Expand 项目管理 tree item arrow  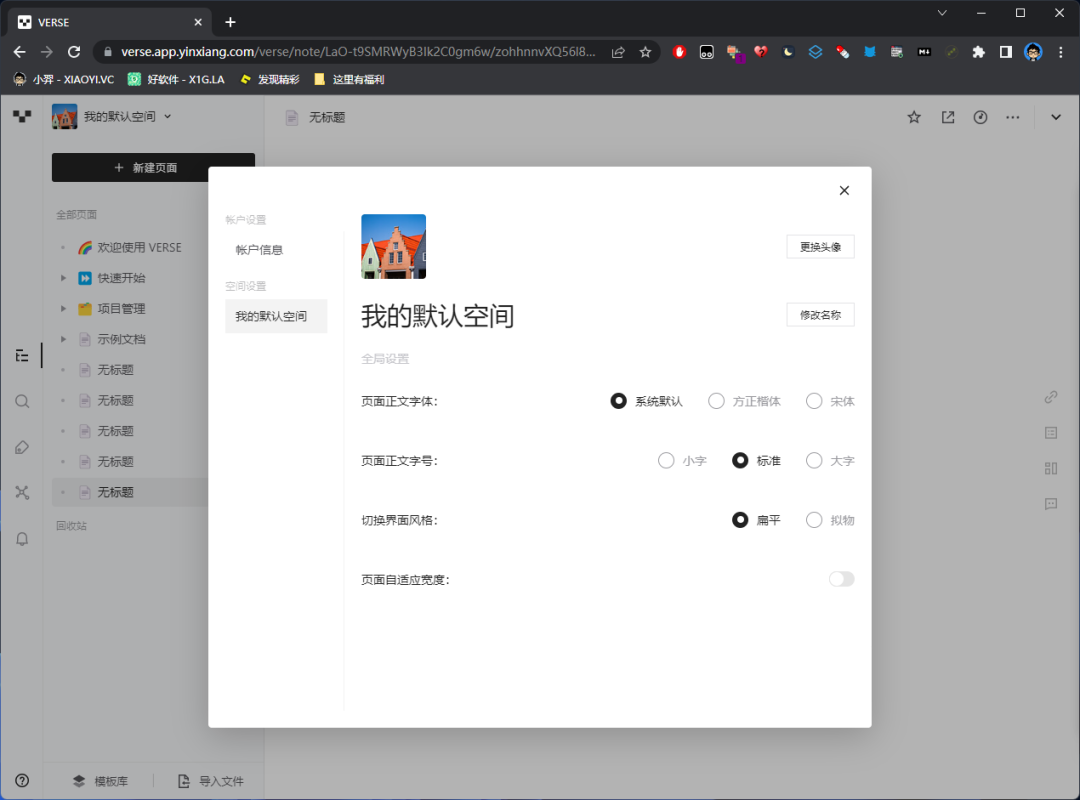click(x=63, y=309)
